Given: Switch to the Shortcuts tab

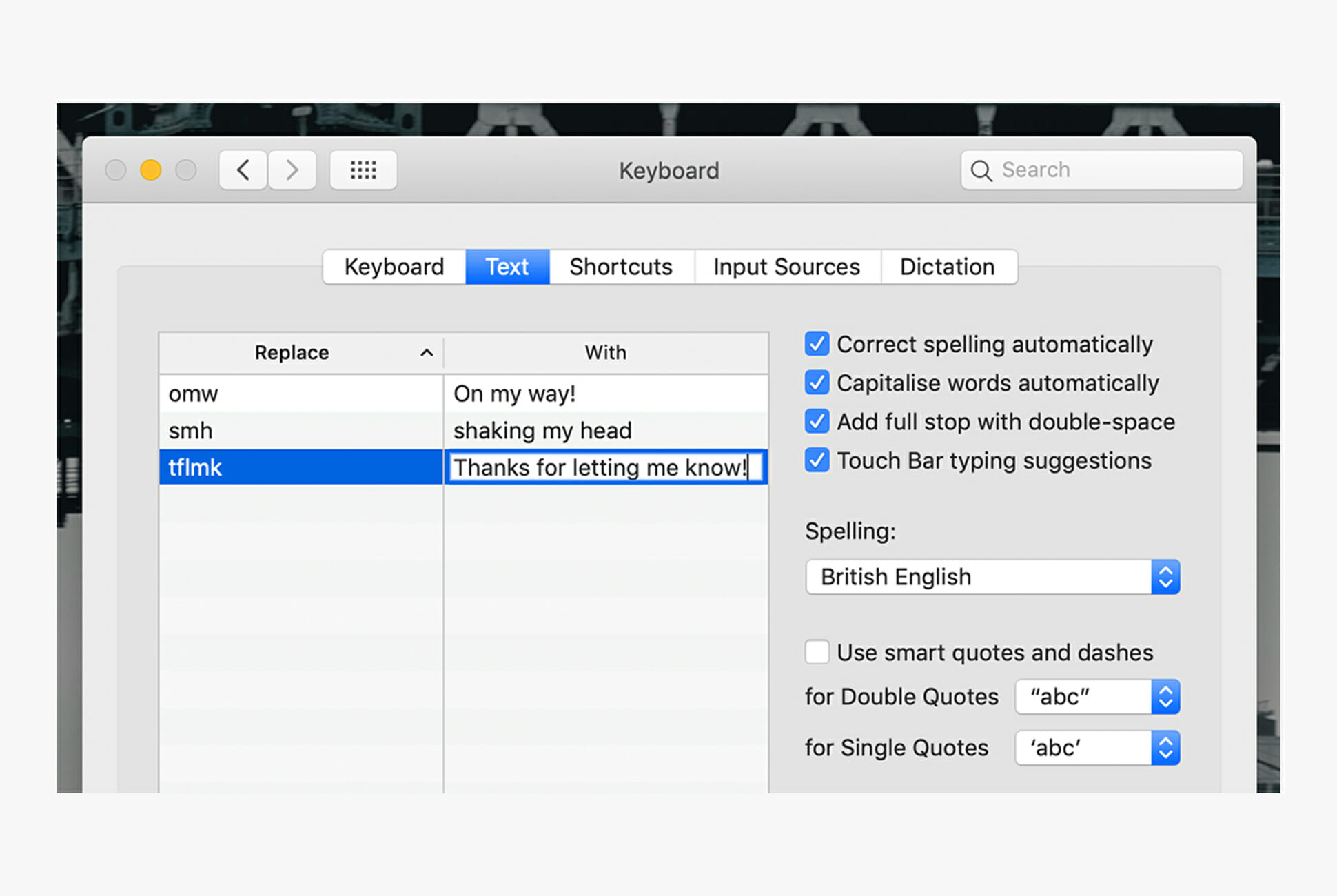Looking at the screenshot, I should coord(621,267).
